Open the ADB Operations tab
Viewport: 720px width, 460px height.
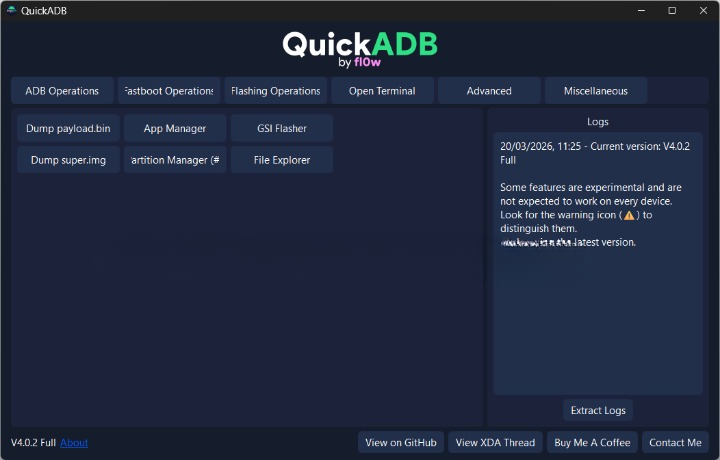tap(62, 91)
